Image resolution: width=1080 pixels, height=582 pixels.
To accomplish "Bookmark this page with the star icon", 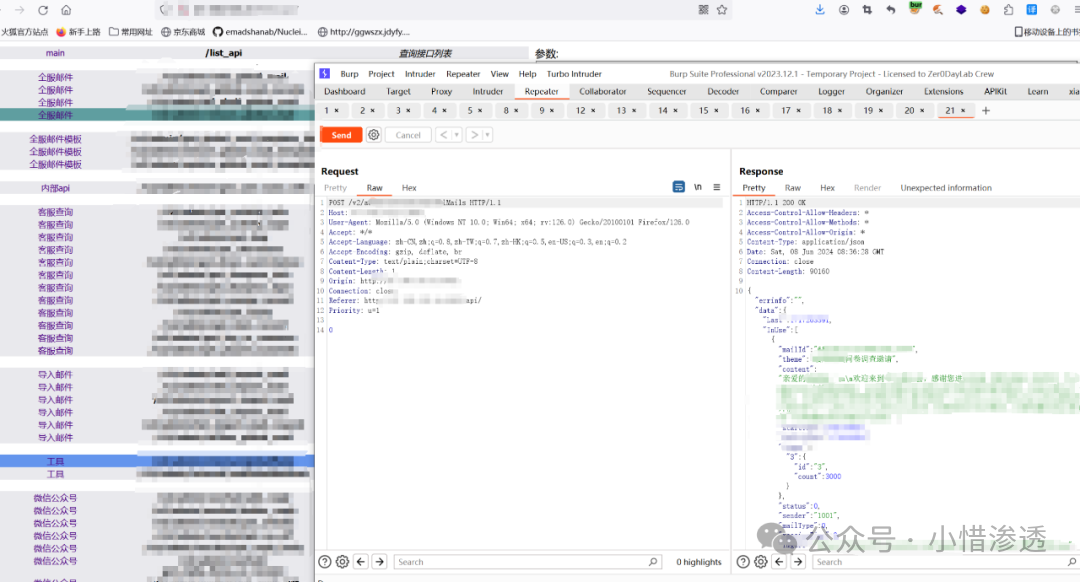I will (722, 10).
